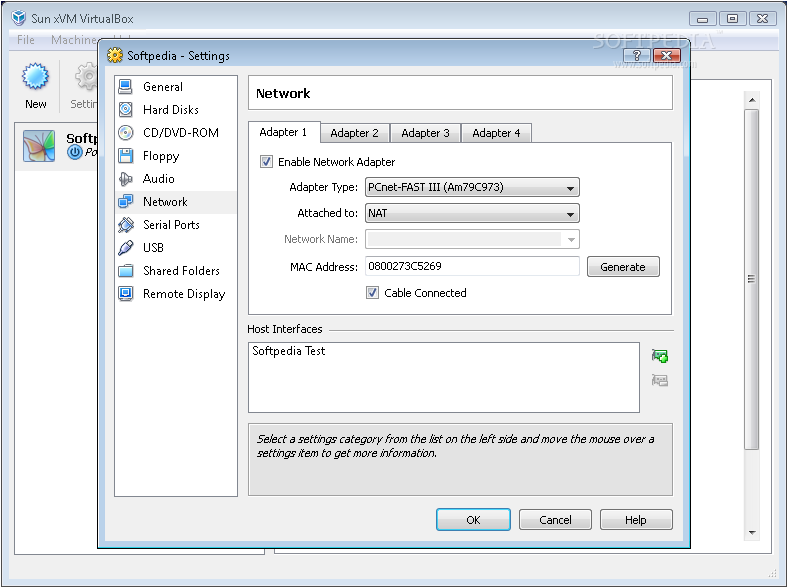The image size is (787, 587).
Task: Select Serial Ports text in settings list
Action: tap(171, 225)
